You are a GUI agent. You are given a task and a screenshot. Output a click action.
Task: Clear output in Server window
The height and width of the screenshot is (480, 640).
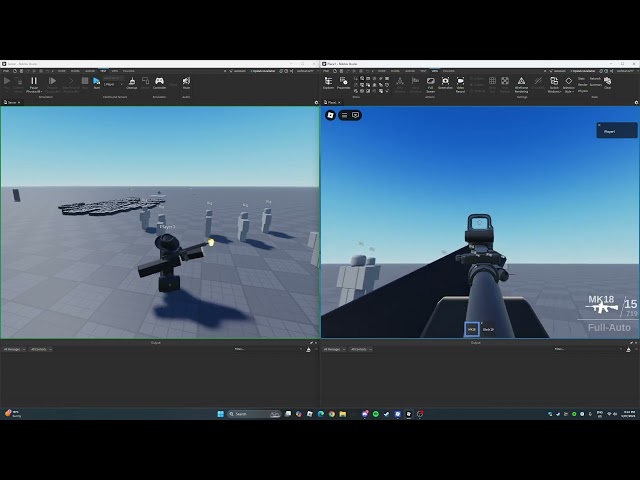(308, 349)
